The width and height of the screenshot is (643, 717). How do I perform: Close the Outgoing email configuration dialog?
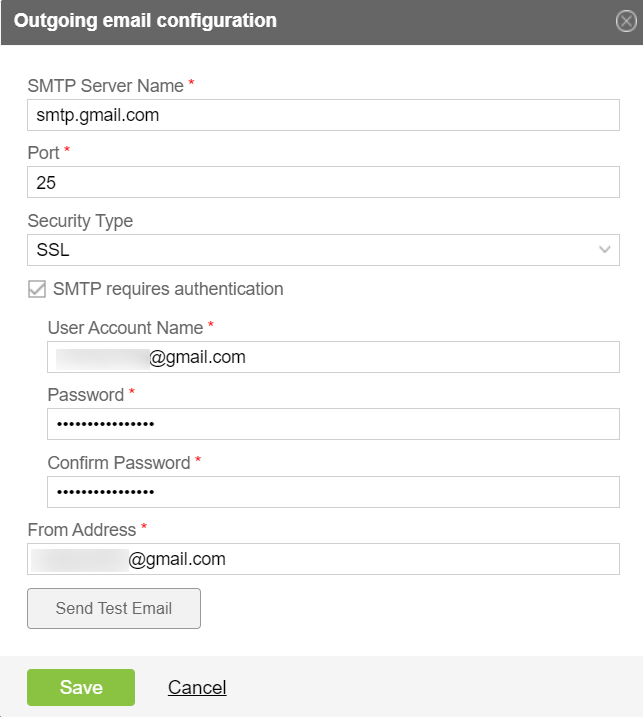pos(626,21)
